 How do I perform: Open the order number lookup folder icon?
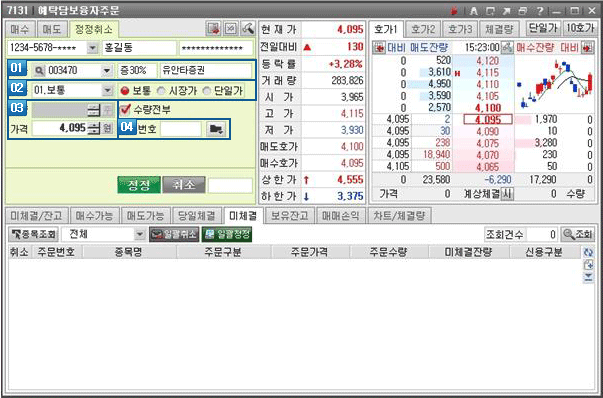coord(216,129)
